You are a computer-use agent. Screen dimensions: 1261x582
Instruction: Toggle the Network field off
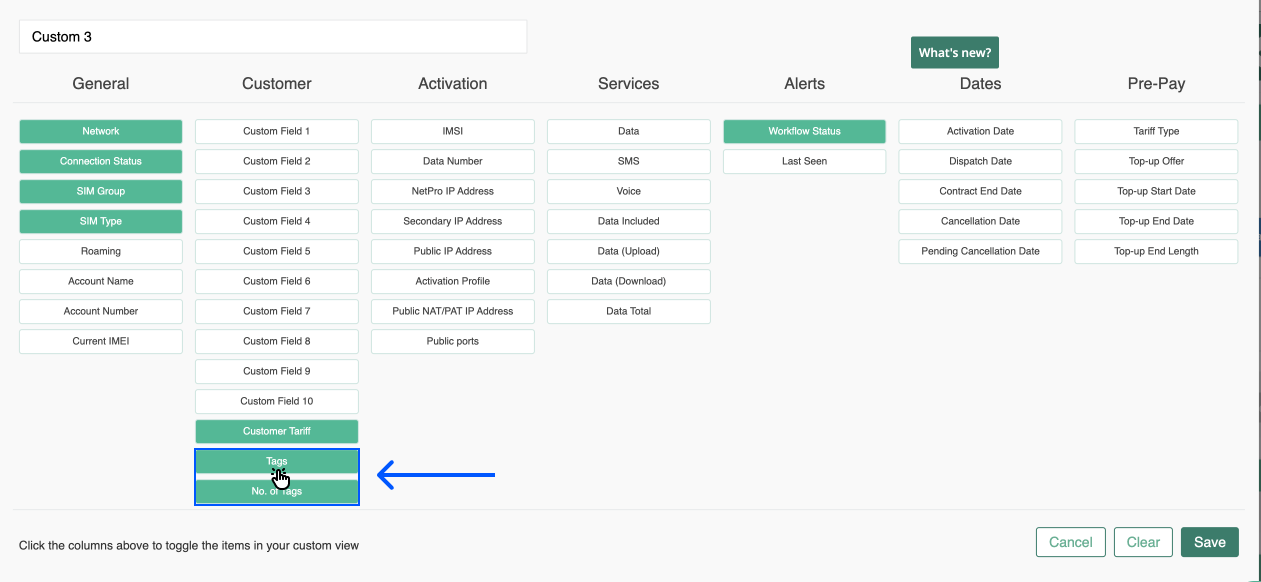click(100, 131)
